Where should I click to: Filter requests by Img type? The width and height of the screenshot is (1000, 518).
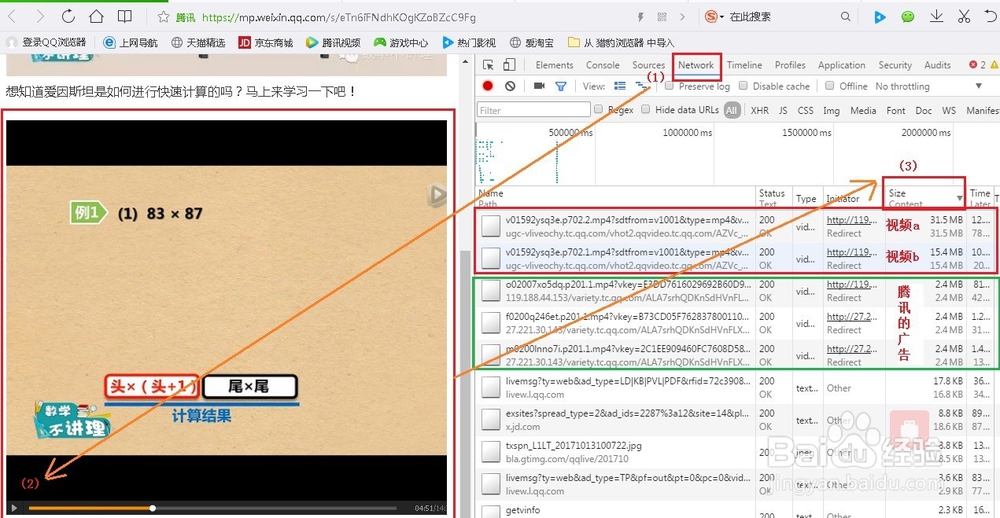point(831,110)
